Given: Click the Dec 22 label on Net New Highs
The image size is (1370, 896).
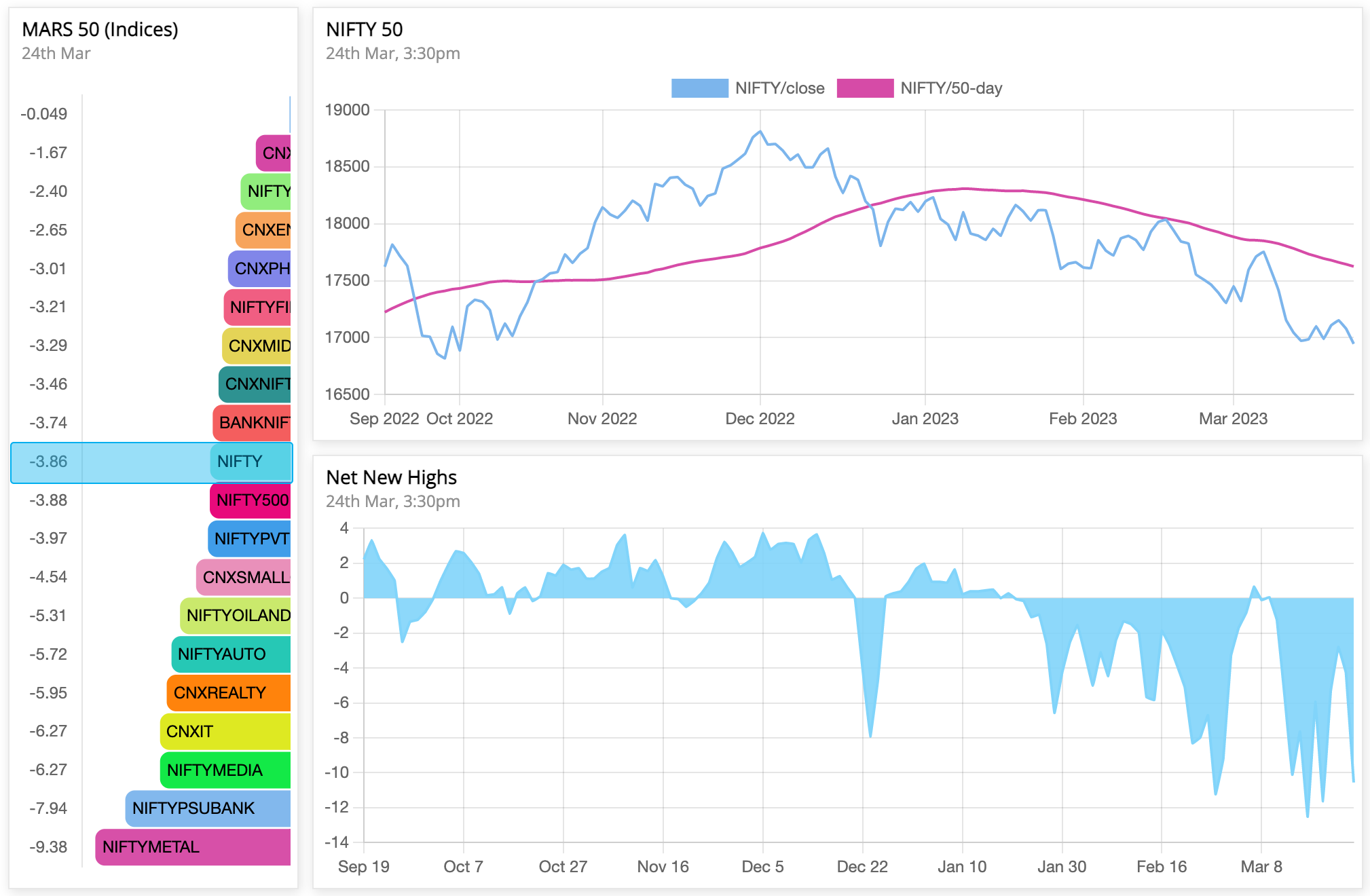Looking at the screenshot, I should 862,867.
